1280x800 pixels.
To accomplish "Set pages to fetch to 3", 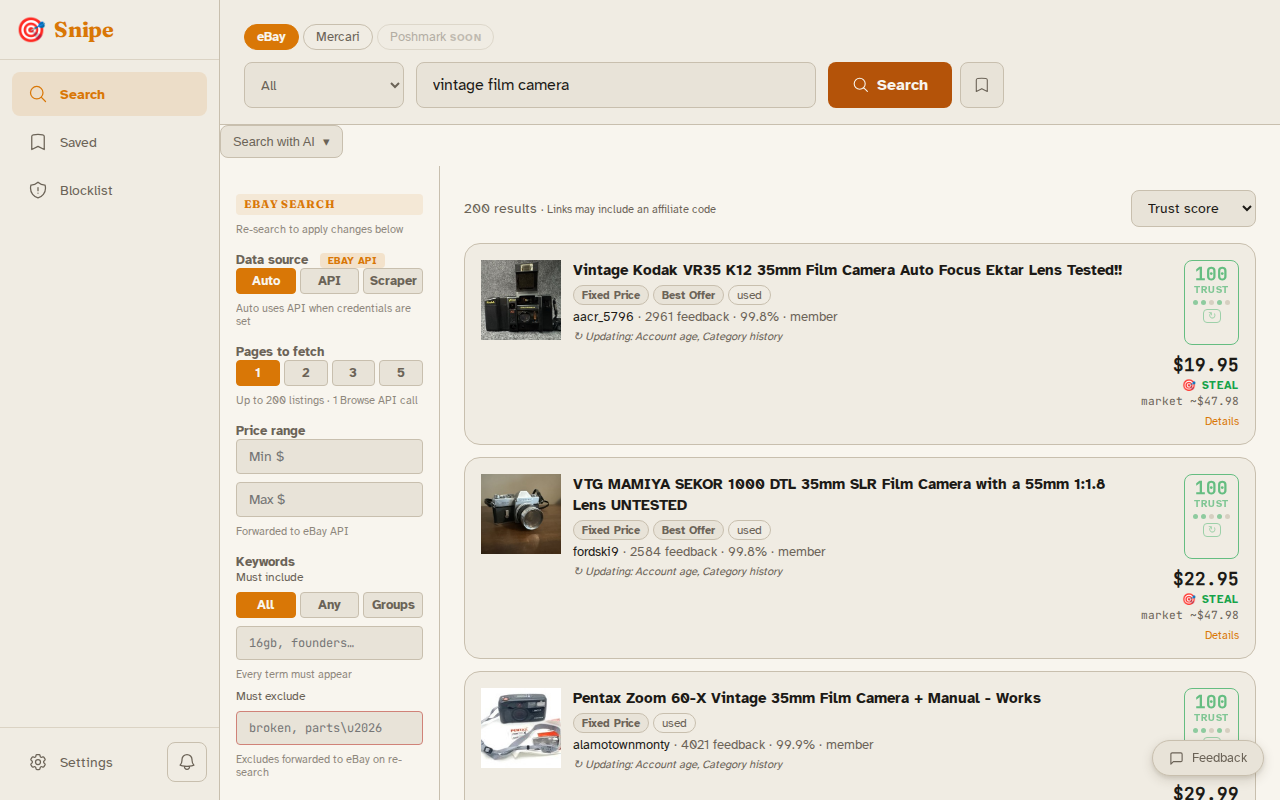I will coord(353,373).
